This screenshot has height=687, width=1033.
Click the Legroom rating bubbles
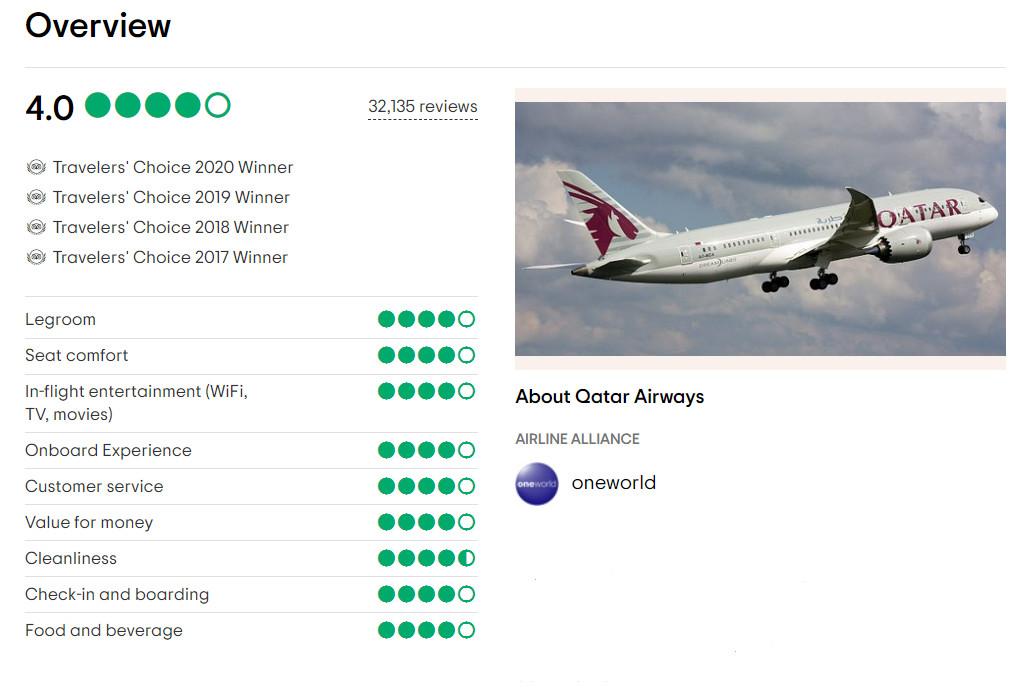tap(426, 320)
